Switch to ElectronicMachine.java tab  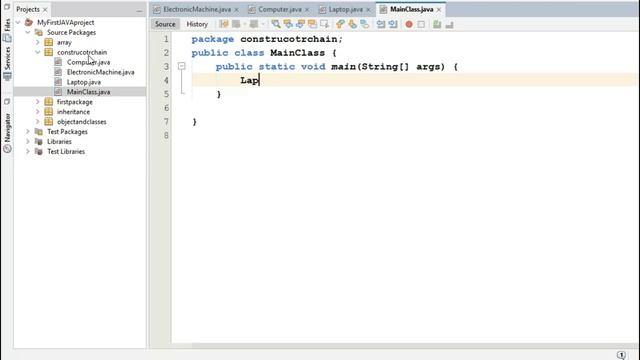click(x=197, y=9)
